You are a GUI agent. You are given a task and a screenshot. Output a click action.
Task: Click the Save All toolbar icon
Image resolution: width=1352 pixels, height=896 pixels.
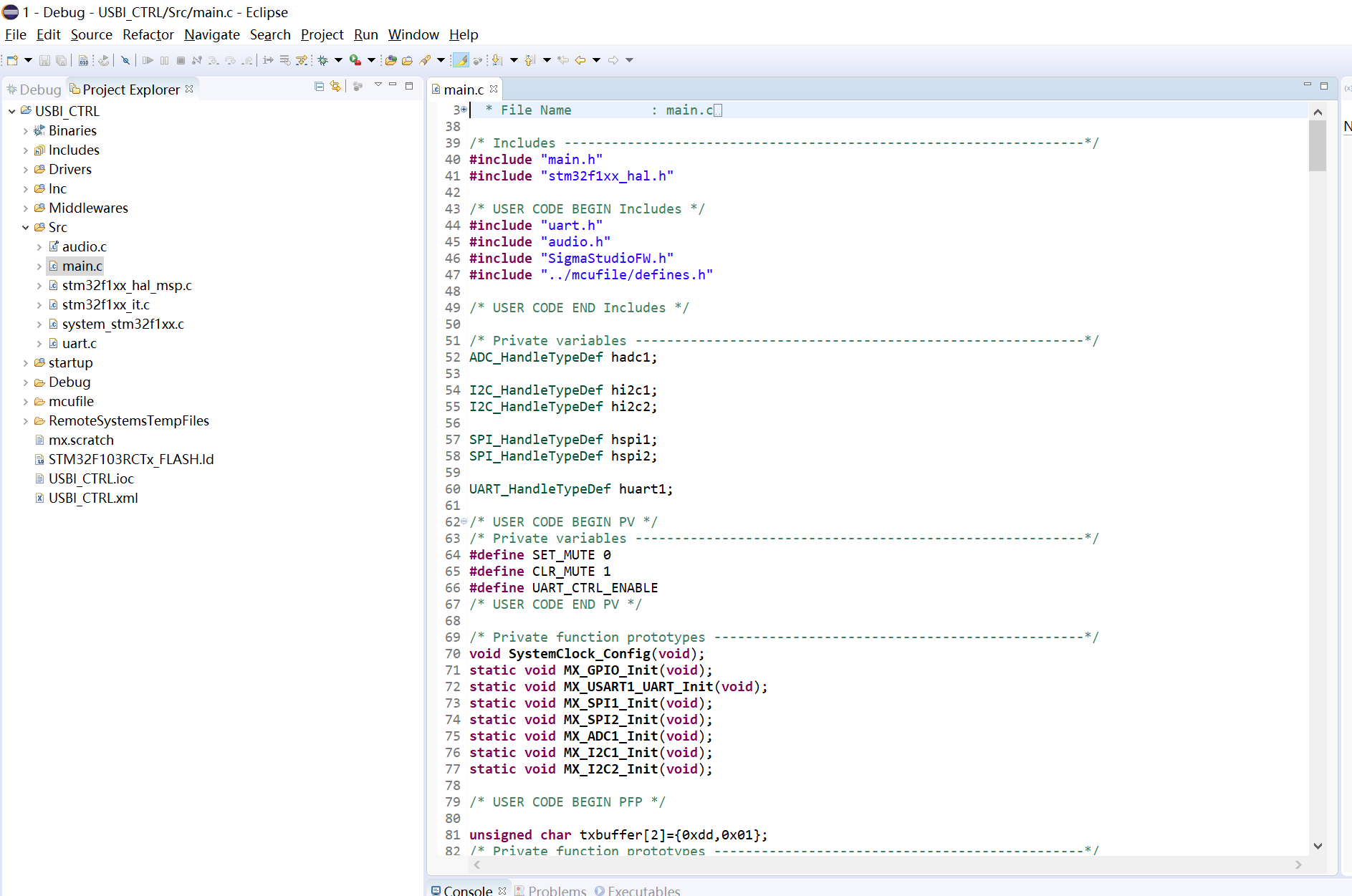(x=62, y=60)
